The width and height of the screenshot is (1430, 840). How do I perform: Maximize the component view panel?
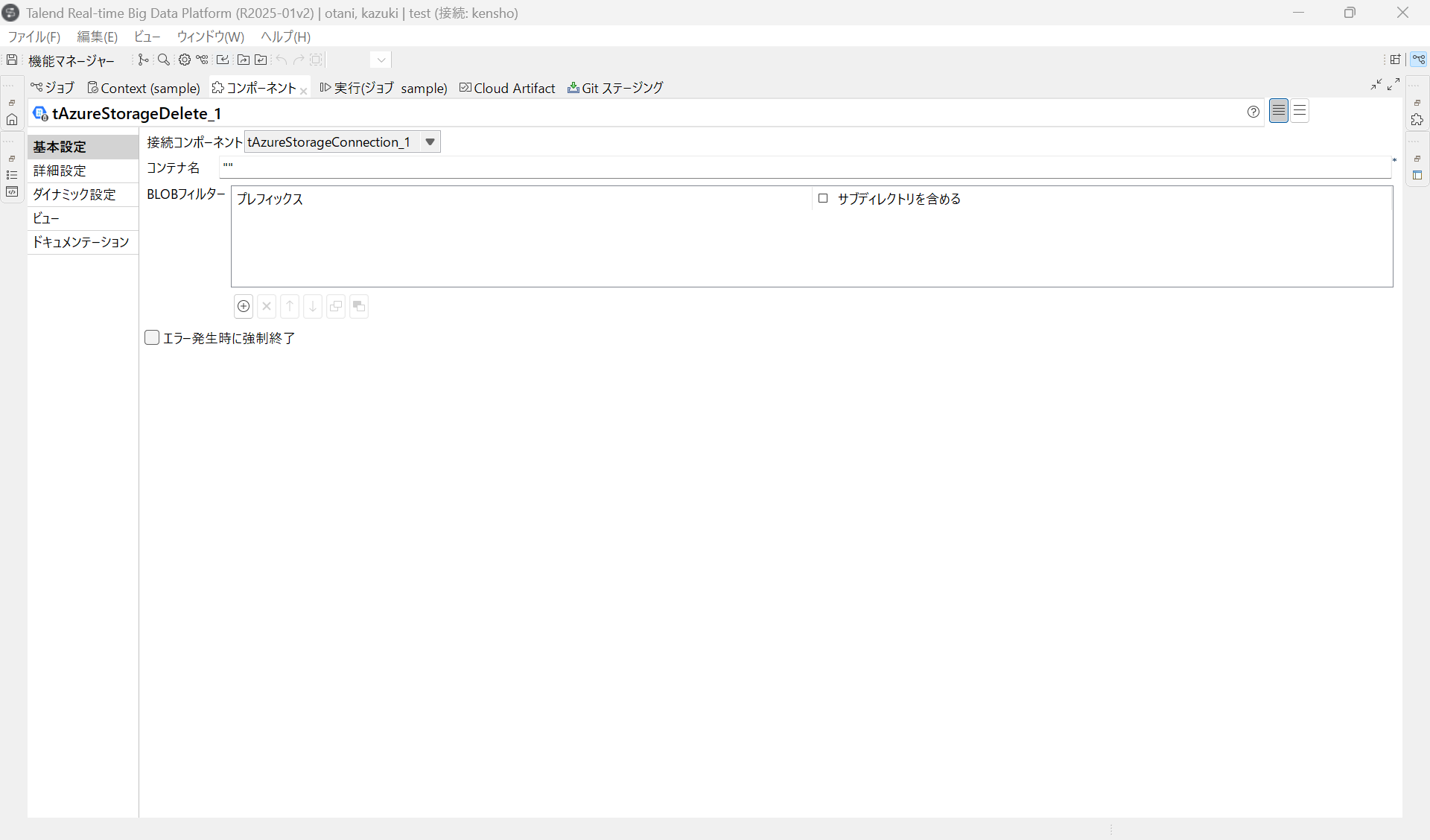point(1394,84)
